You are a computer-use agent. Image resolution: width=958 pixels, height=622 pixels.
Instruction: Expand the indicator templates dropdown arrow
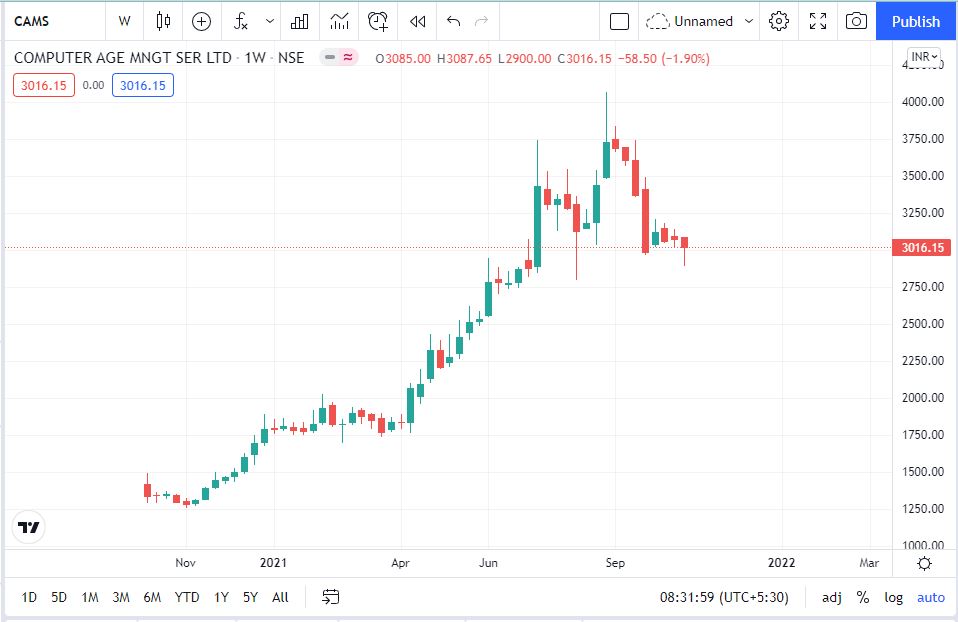pos(270,21)
